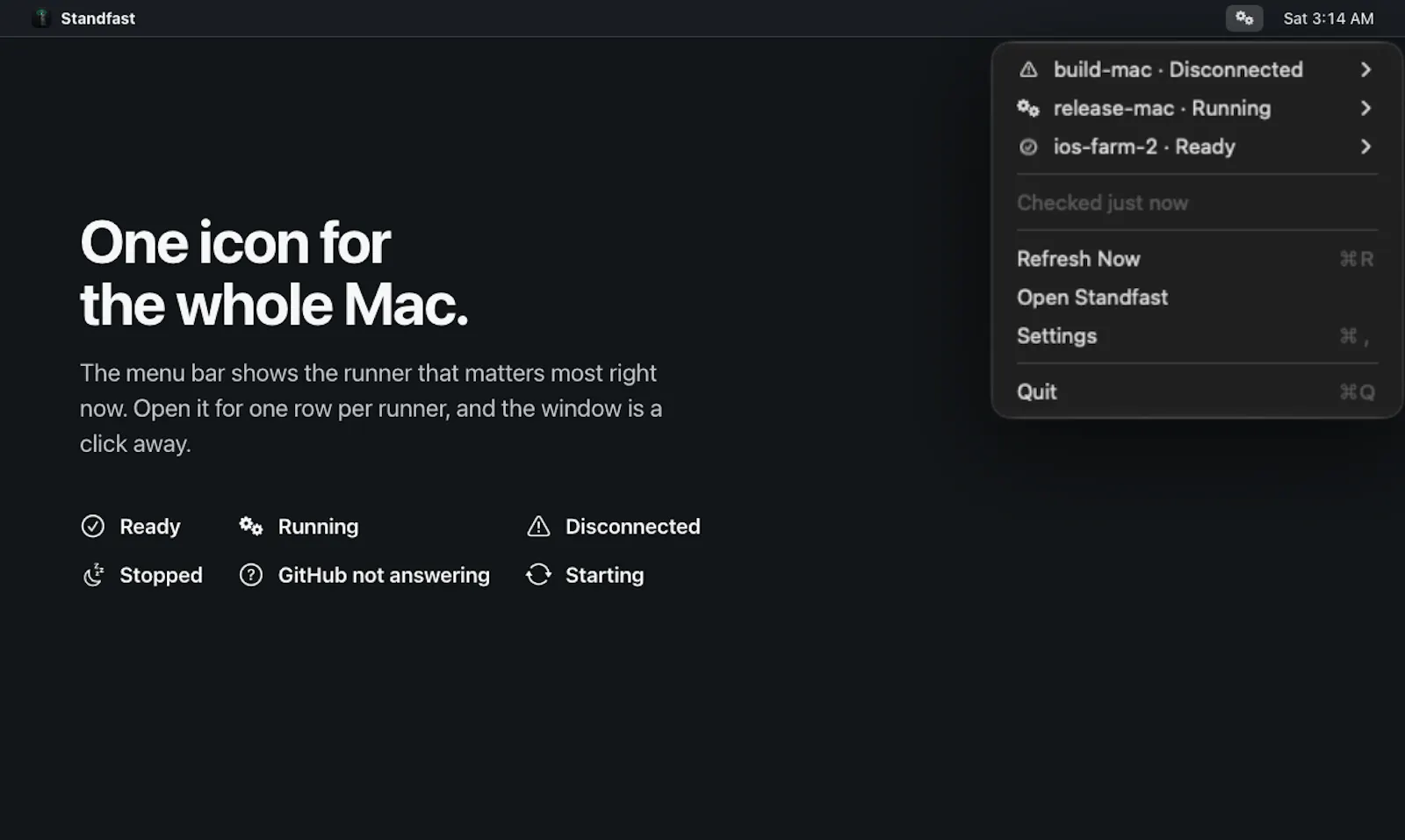
Task: Click the GitHub not answering question icon
Action: 251,575
